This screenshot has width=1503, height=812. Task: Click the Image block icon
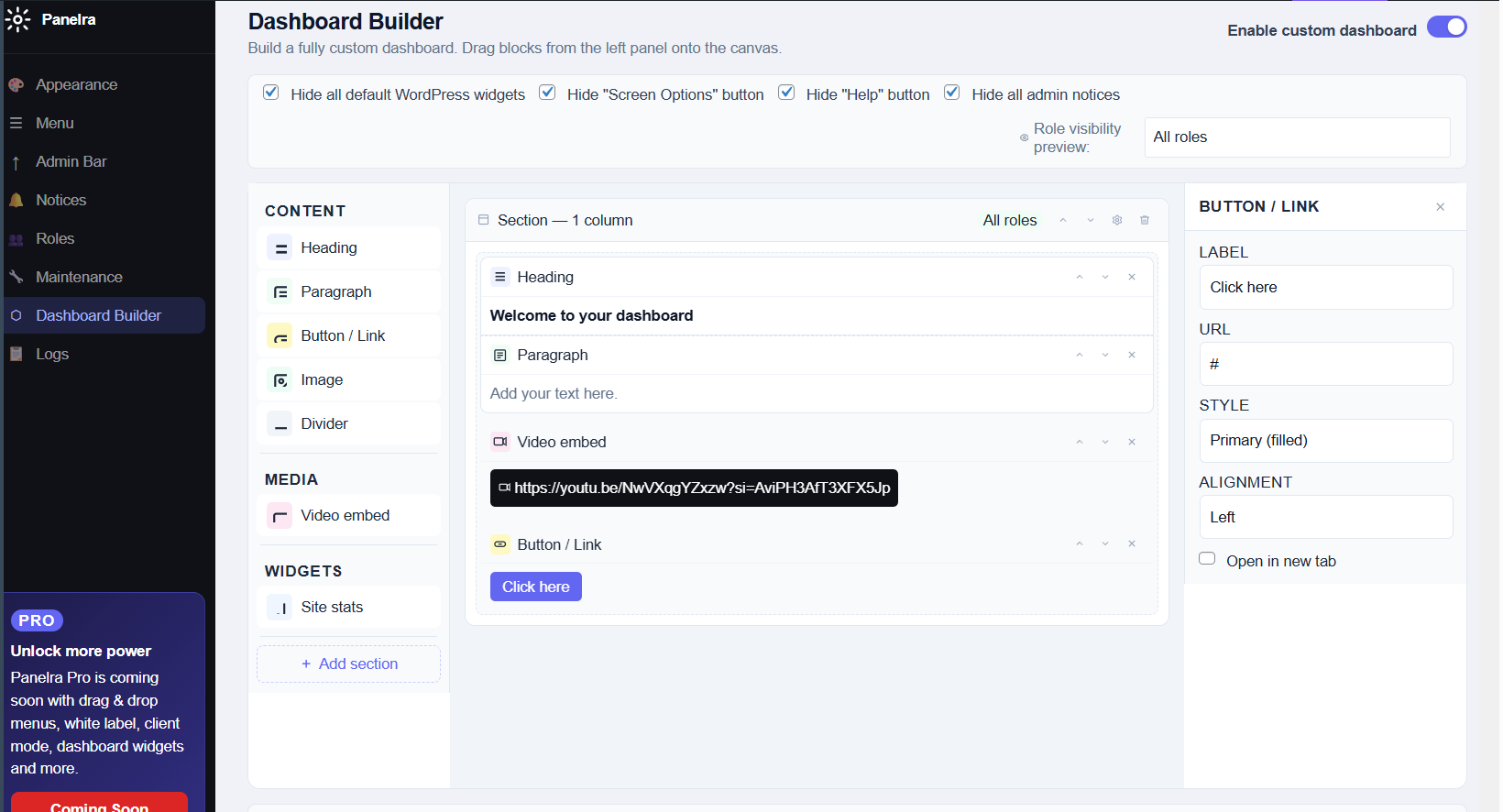click(280, 379)
